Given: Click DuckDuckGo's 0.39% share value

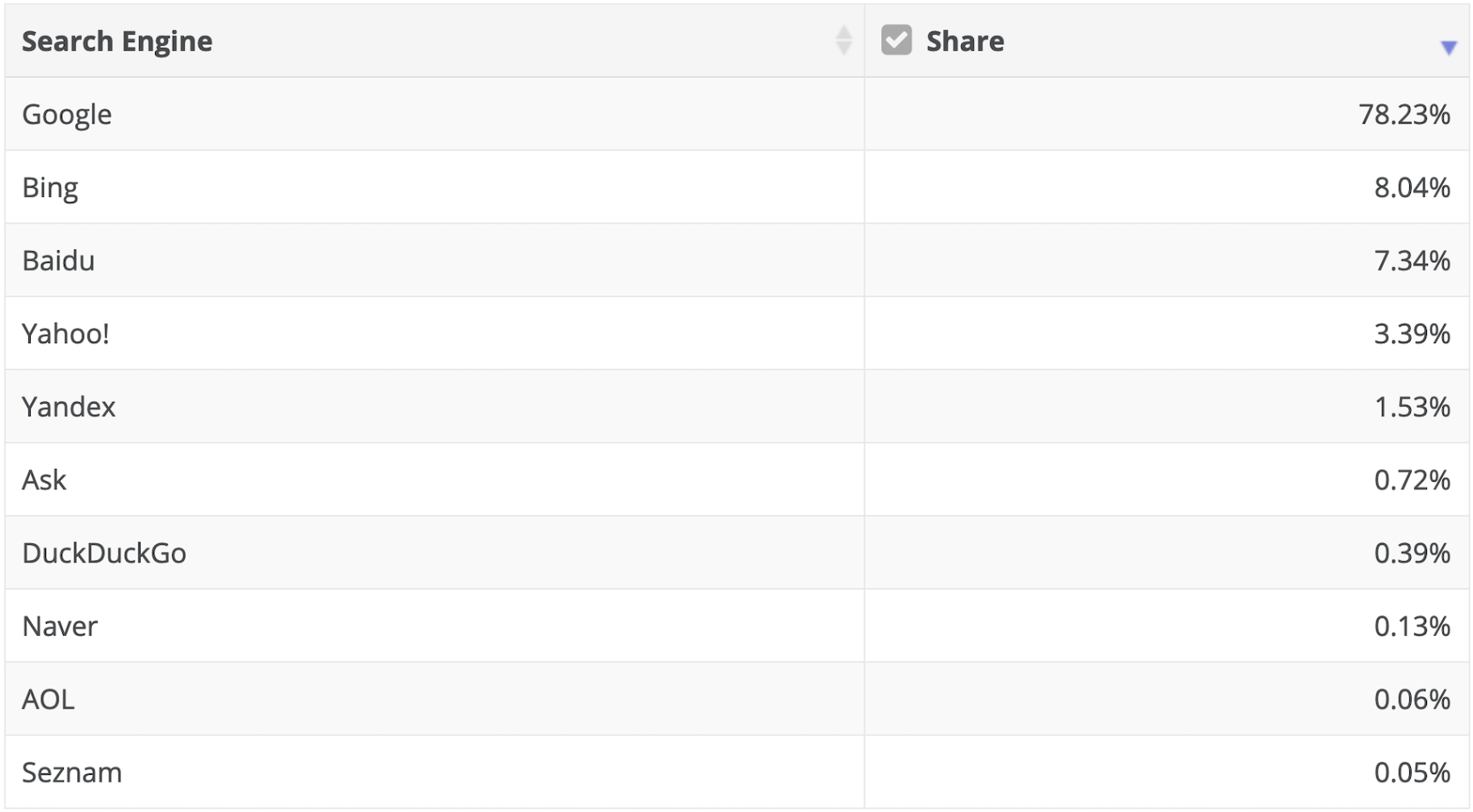Looking at the screenshot, I should coord(1412,553).
